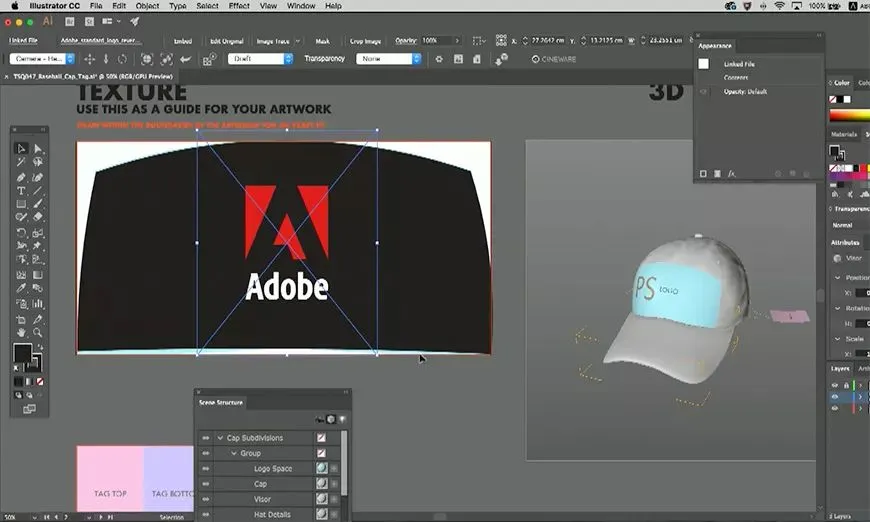Select the Lasso tool
The height and width of the screenshot is (522, 870).
(38, 162)
